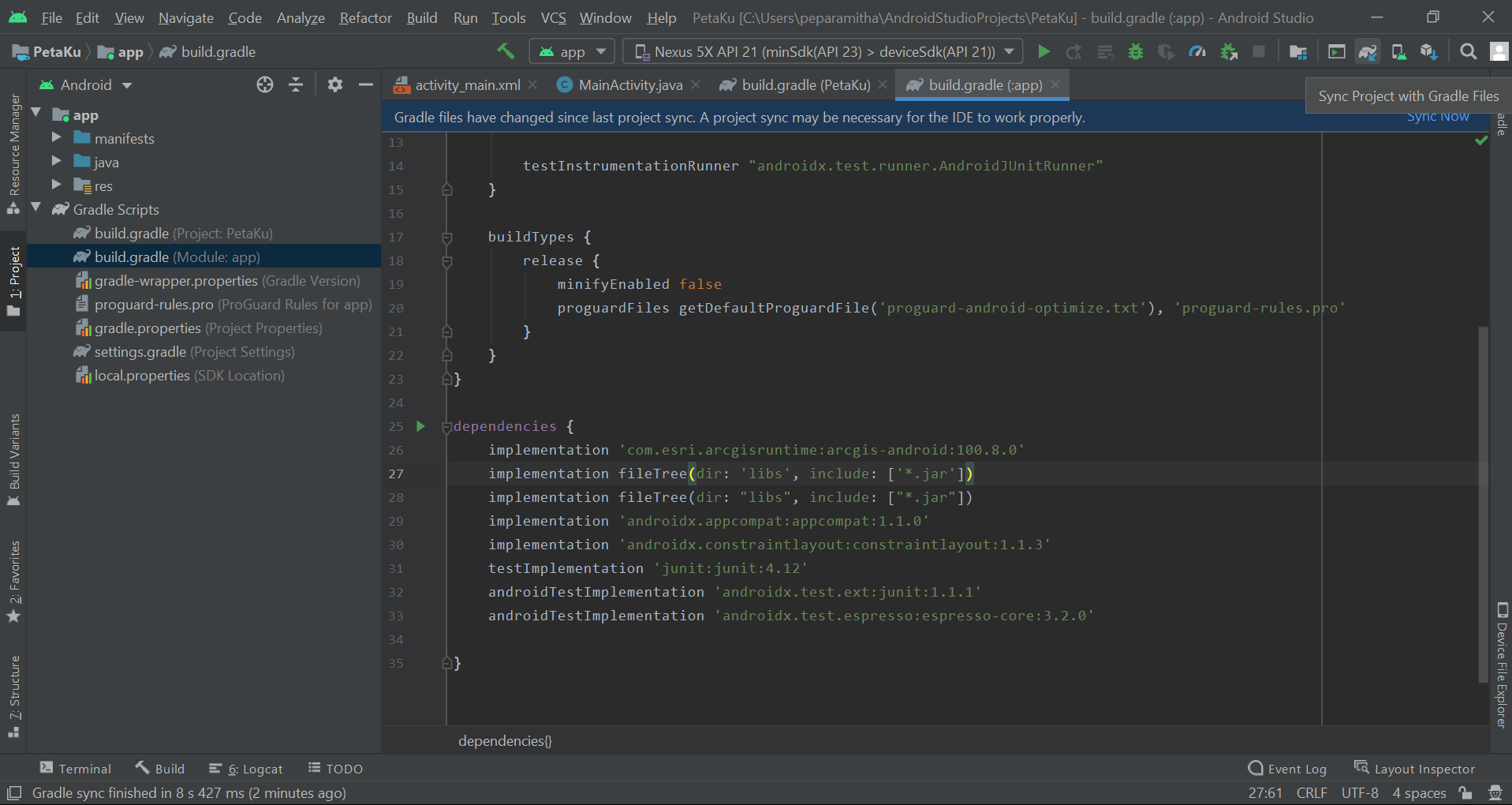This screenshot has height=805, width=1512.
Task: Open the VCS menu
Action: (x=553, y=17)
